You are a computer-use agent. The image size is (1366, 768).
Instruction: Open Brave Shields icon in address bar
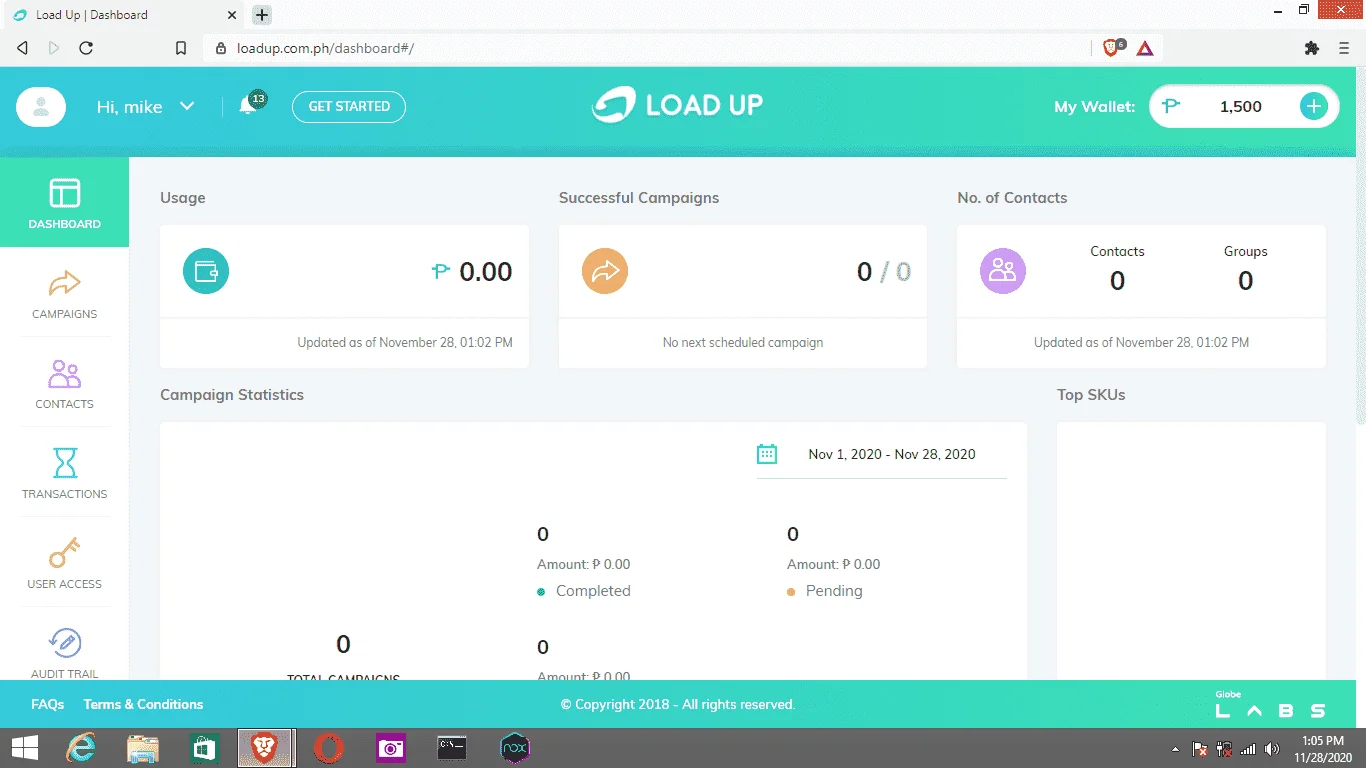tap(1113, 47)
